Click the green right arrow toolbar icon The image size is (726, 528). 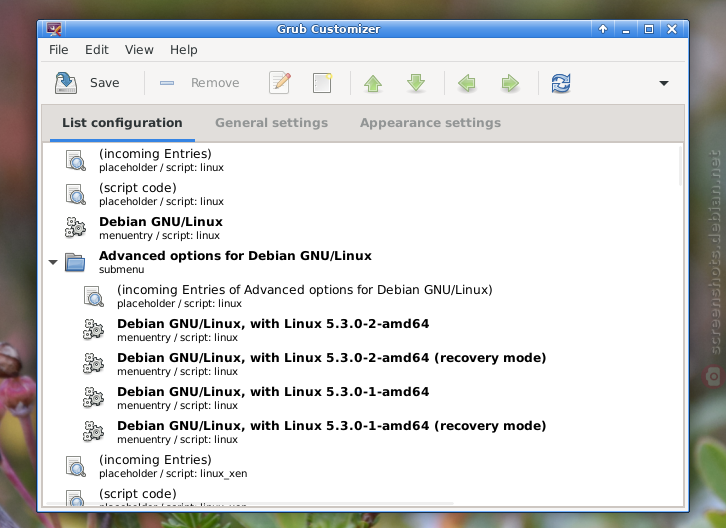click(x=510, y=83)
